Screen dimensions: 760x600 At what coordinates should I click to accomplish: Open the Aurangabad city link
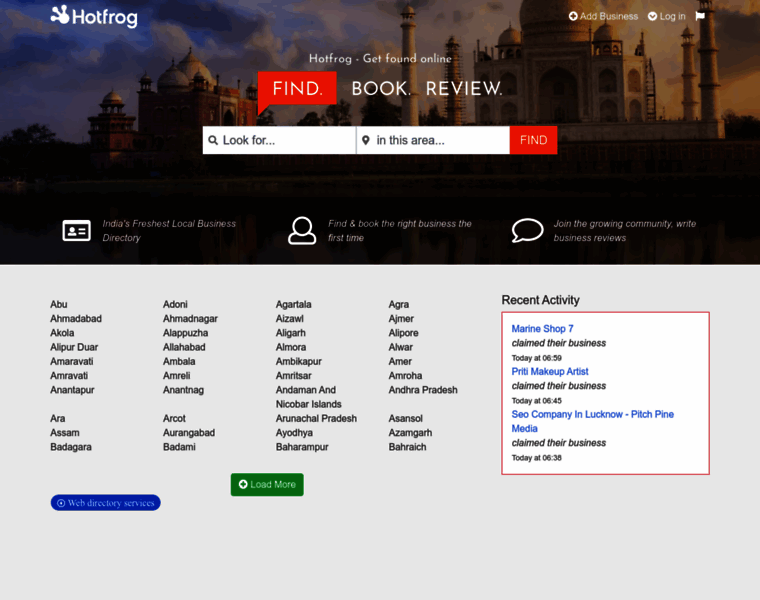[189, 433]
